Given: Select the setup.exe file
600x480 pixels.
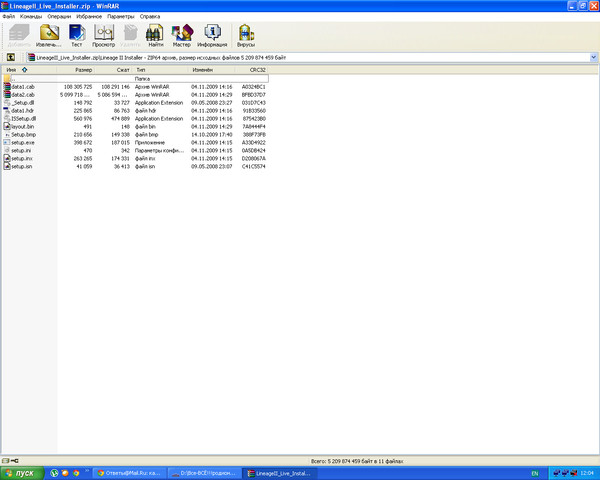Looking at the screenshot, I should 136,142.
